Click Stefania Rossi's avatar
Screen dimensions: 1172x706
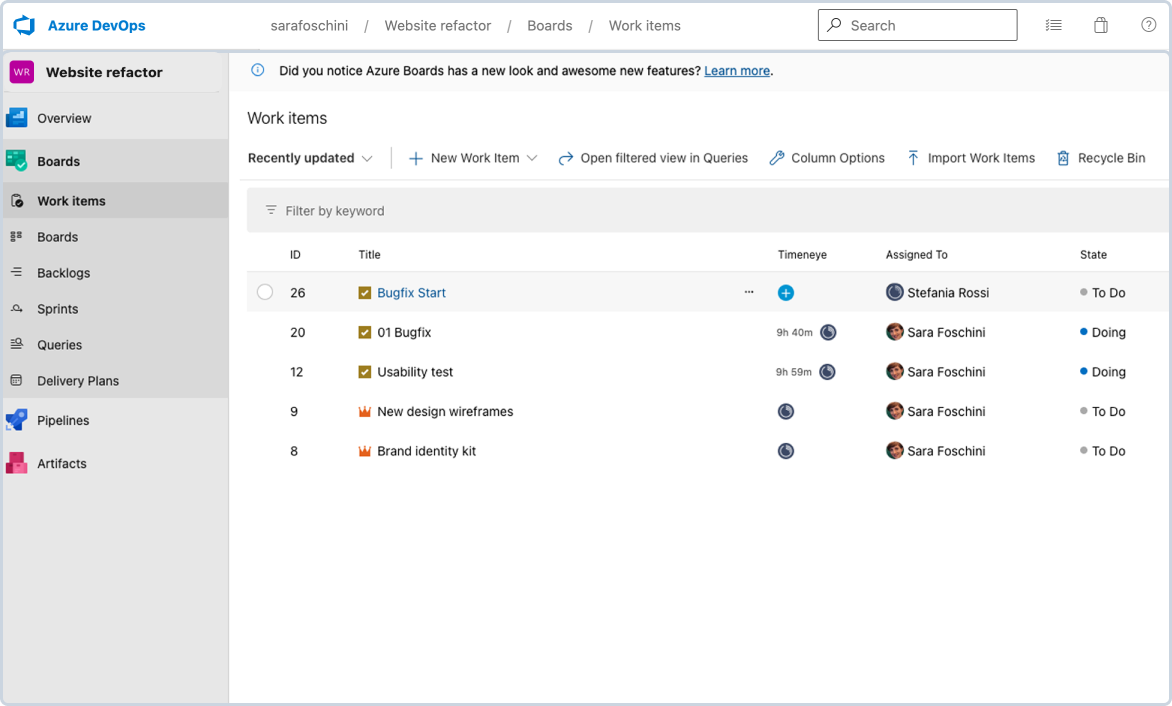click(x=895, y=292)
